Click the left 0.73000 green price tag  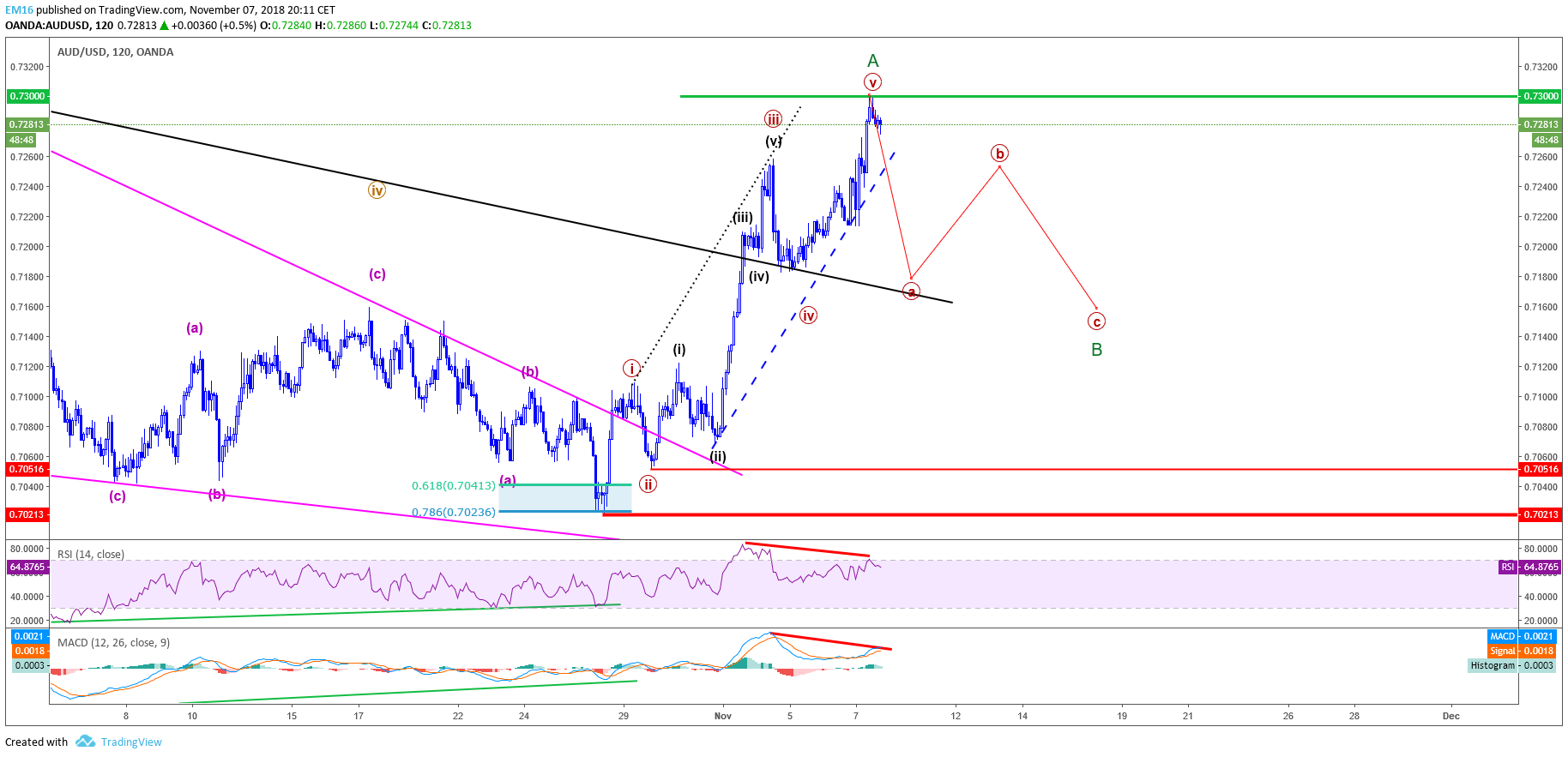[27, 96]
